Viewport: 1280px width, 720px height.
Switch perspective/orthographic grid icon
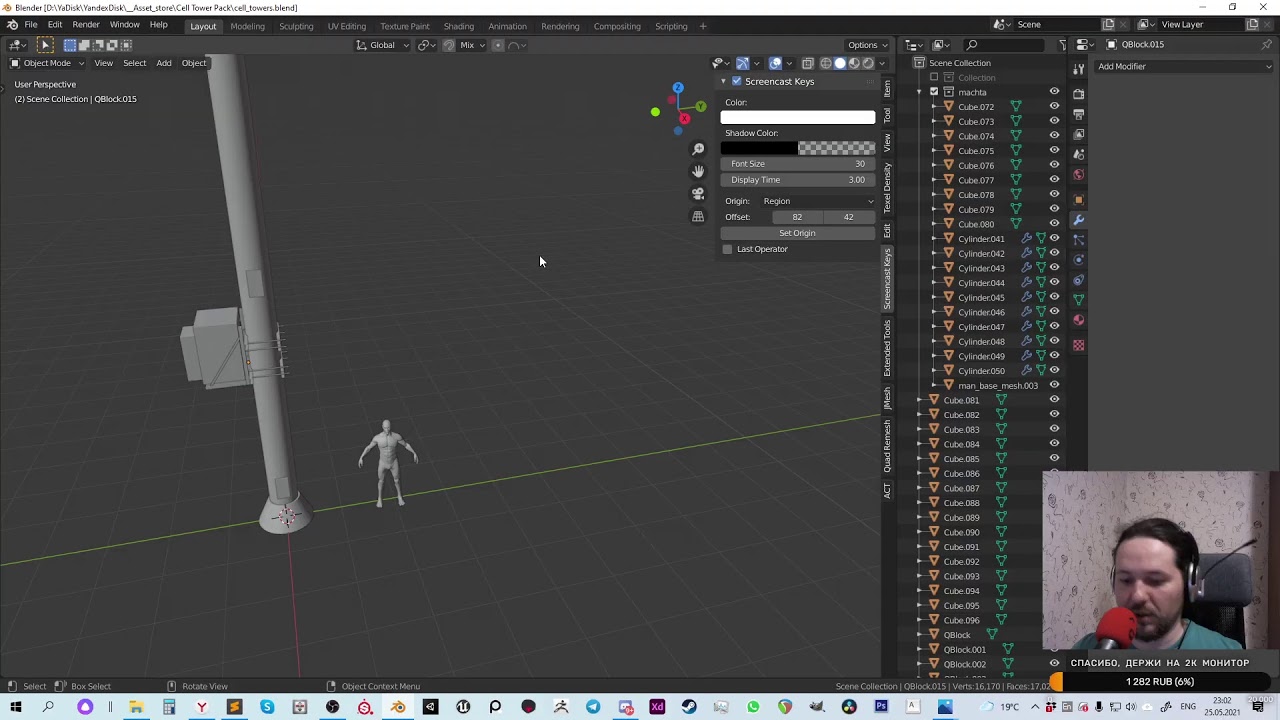coord(698,216)
